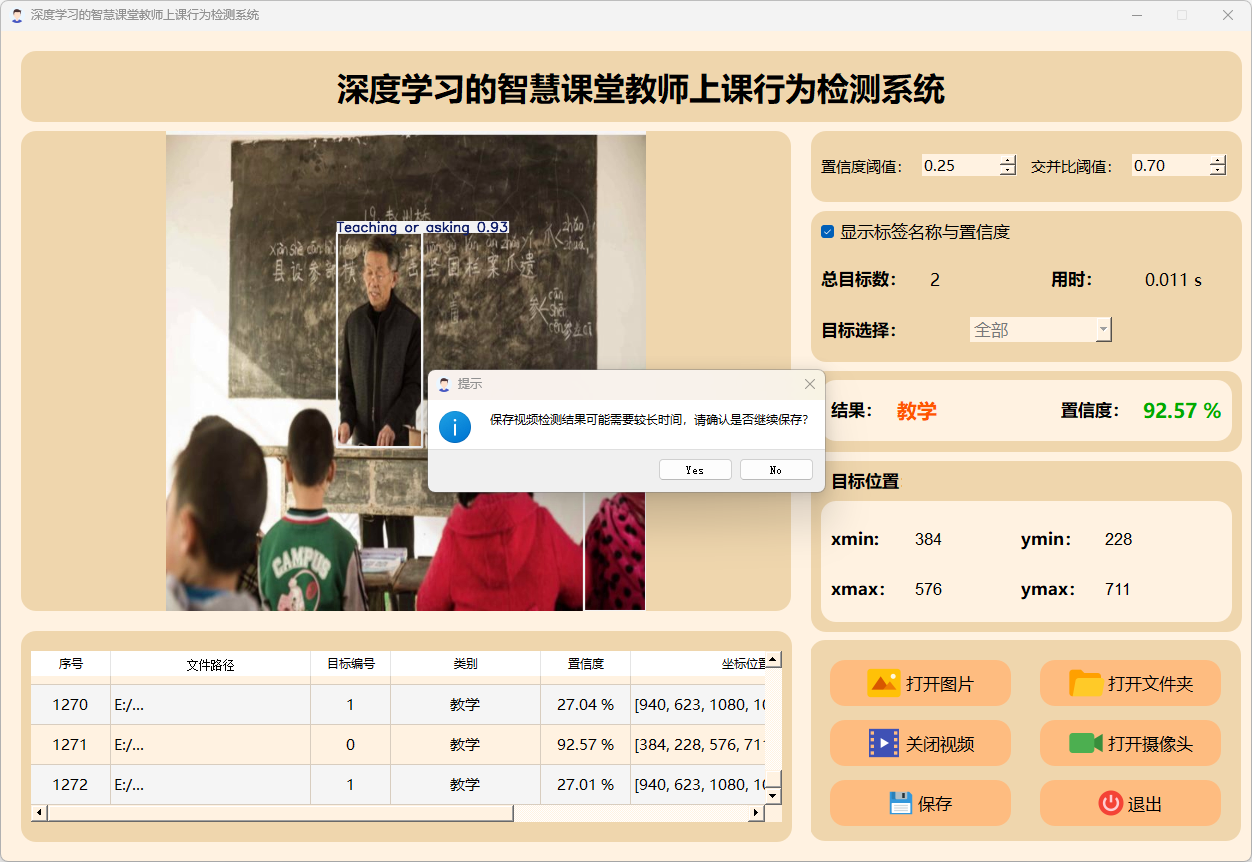
Task: Click the table's vertical scroll down arrow
Action: coord(772,796)
